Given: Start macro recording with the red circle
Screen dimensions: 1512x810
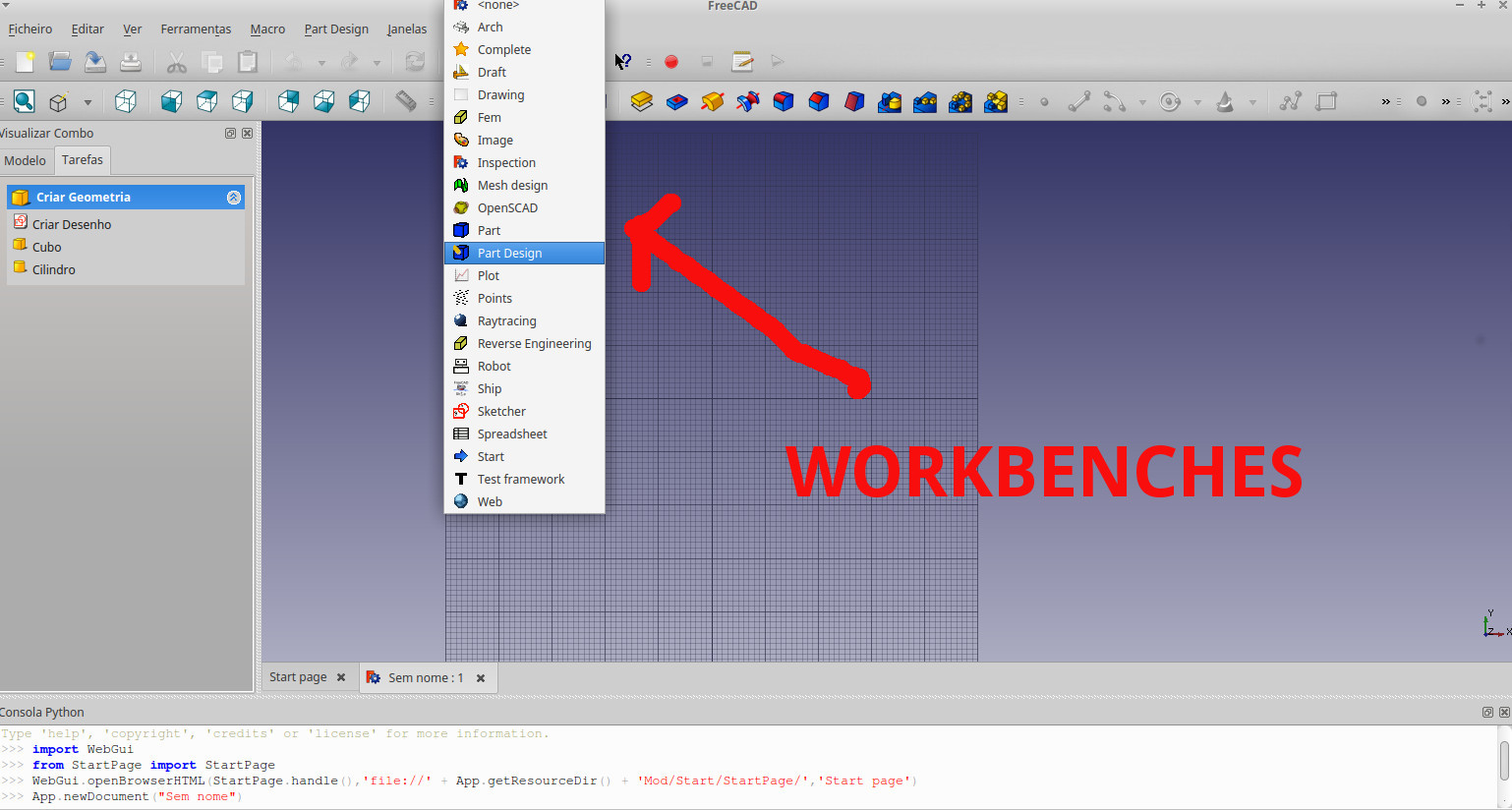Looking at the screenshot, I should pyautogui.click(x=671, y=62).
